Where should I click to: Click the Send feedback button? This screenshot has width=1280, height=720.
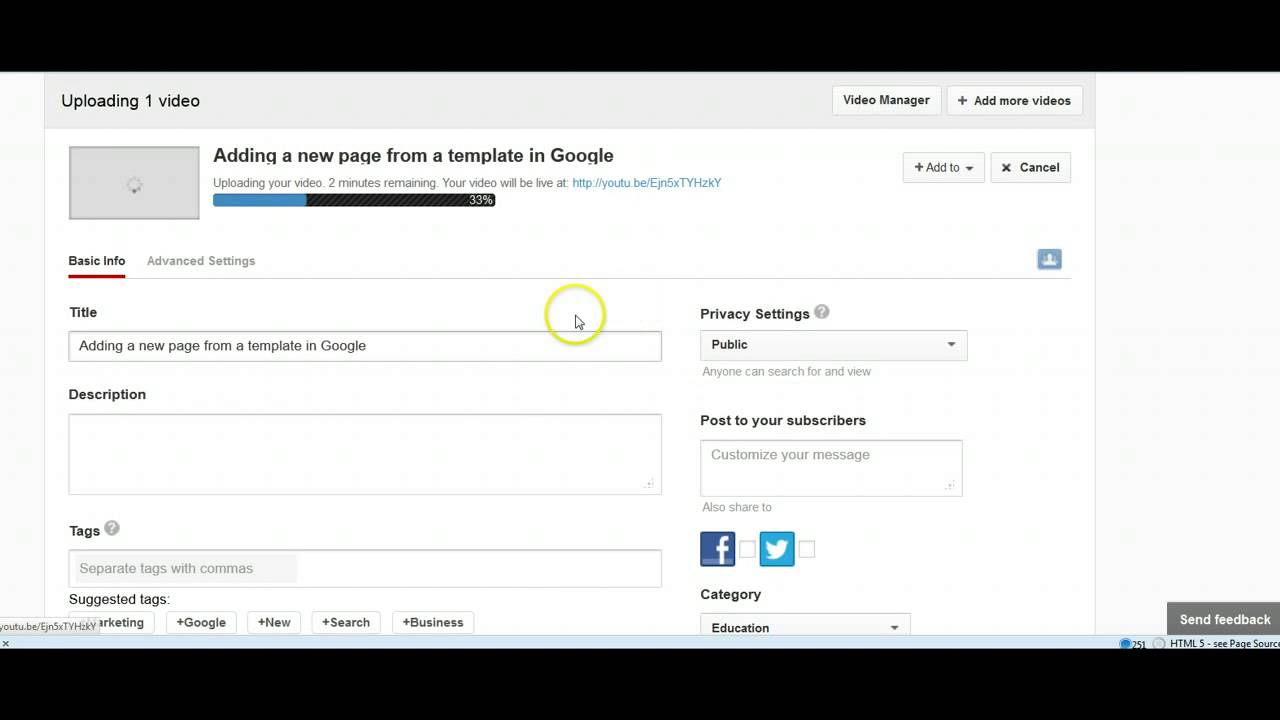tap(1224, 618)
